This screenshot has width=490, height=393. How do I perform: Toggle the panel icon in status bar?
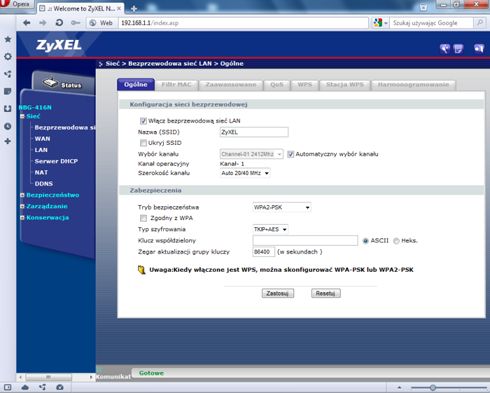pos(7,387)
